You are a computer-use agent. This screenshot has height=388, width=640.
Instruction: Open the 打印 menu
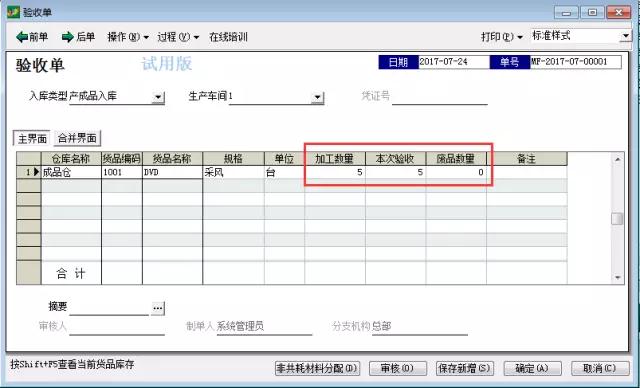point(502,37)
